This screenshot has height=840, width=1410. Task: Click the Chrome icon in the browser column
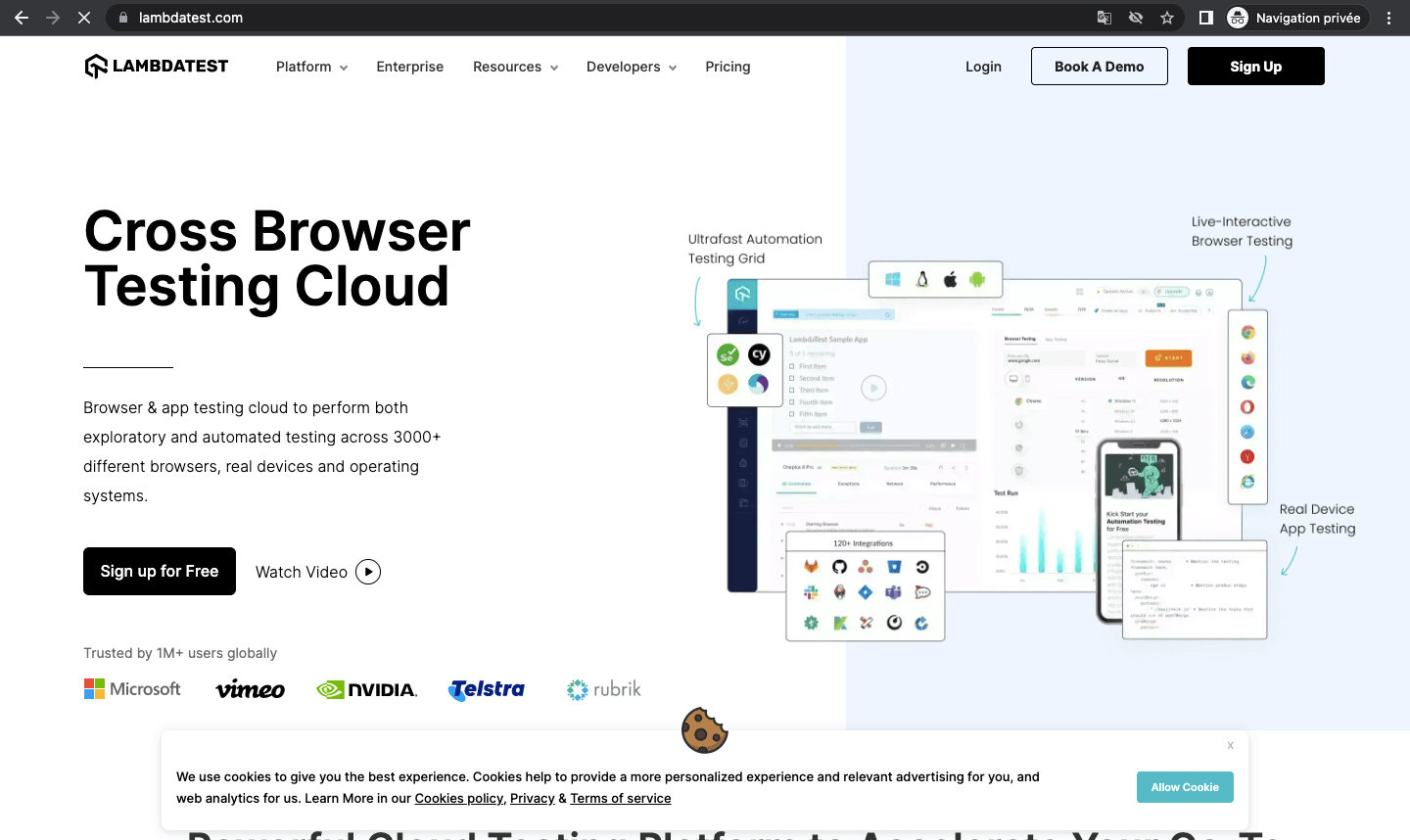pos(1247,333)
